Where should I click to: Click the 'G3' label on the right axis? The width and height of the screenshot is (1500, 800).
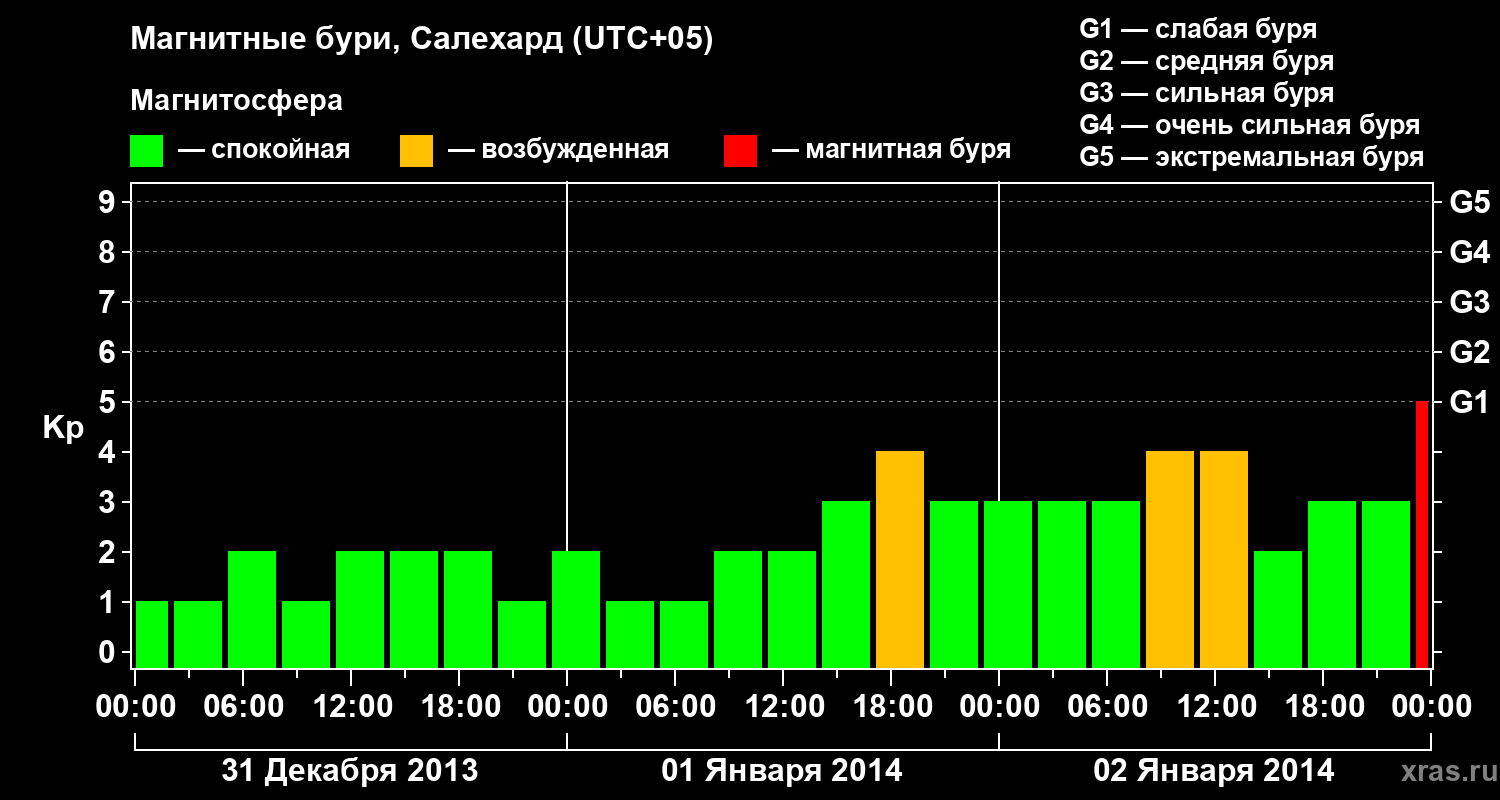coord(1470,302)
